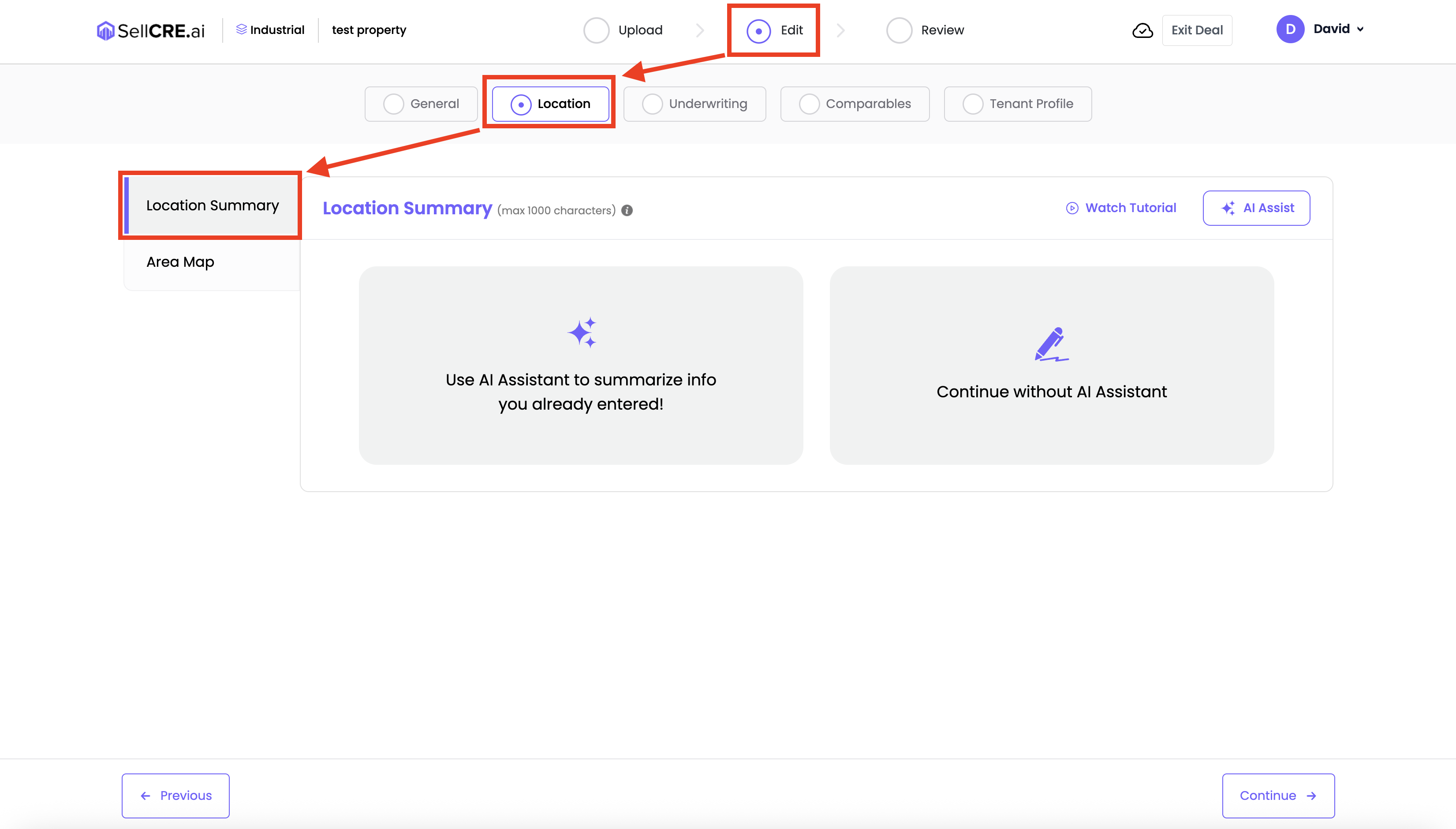Click the info icon beside max characters
Screen dimensions: 1456x829
[x=627, y=211]
